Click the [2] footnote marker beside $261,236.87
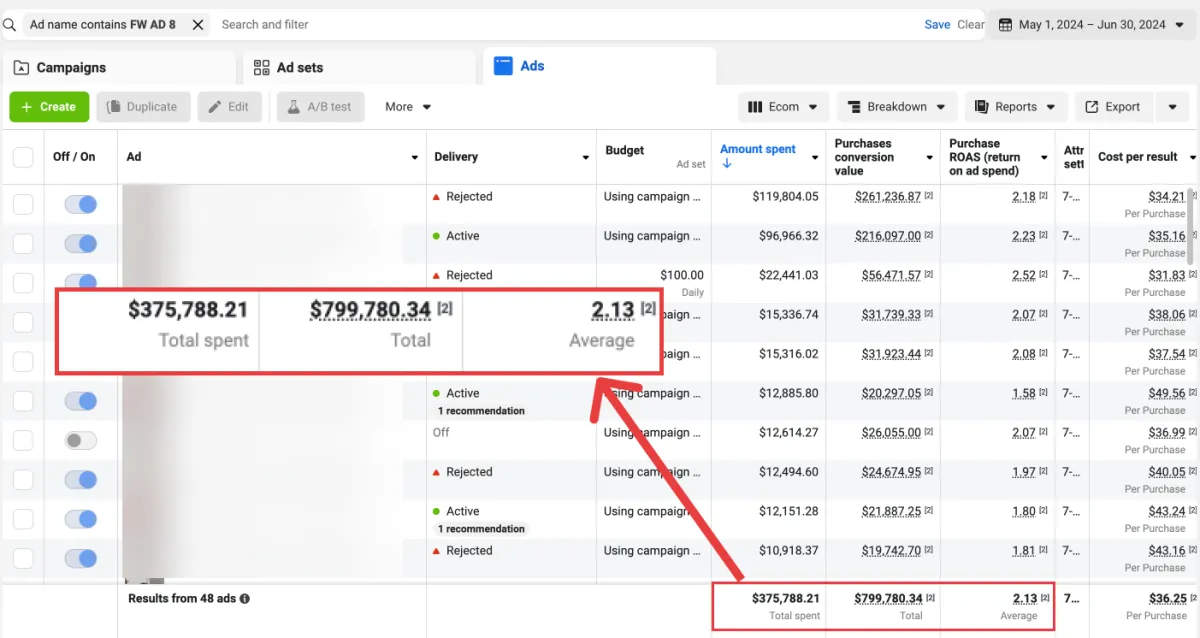This screenshot has height=638, width=1200. tap(929, 197)
